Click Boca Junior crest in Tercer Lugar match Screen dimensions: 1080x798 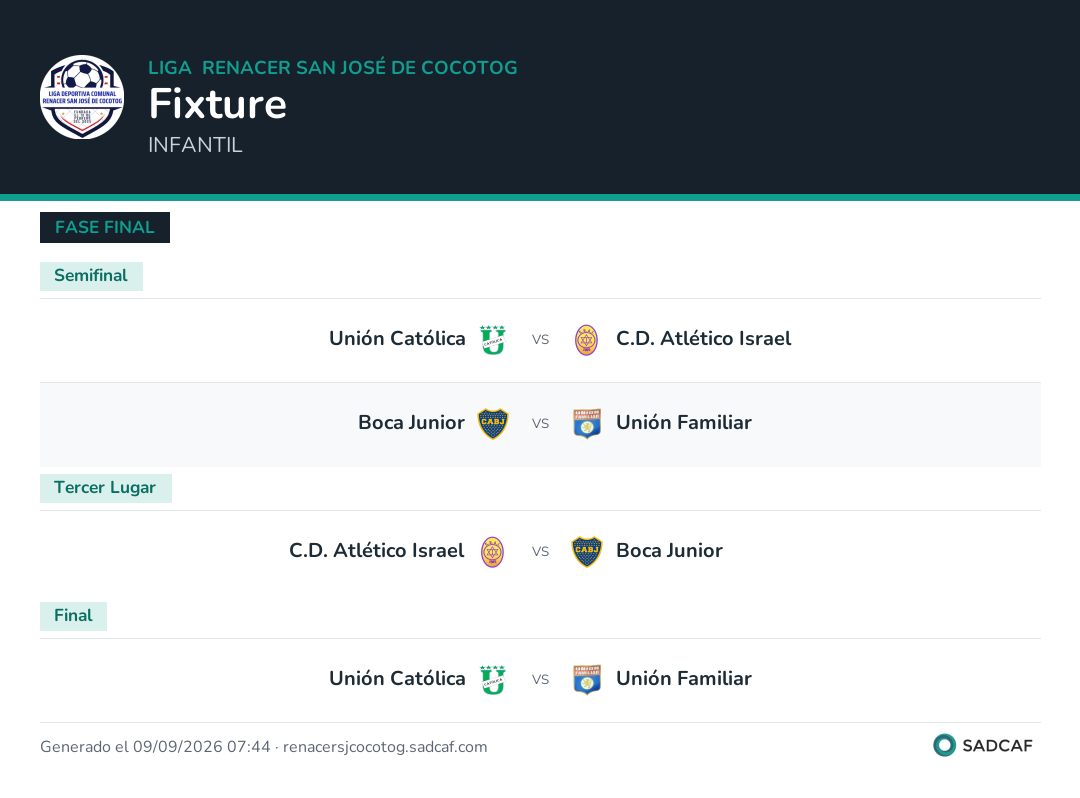point(587,552)
